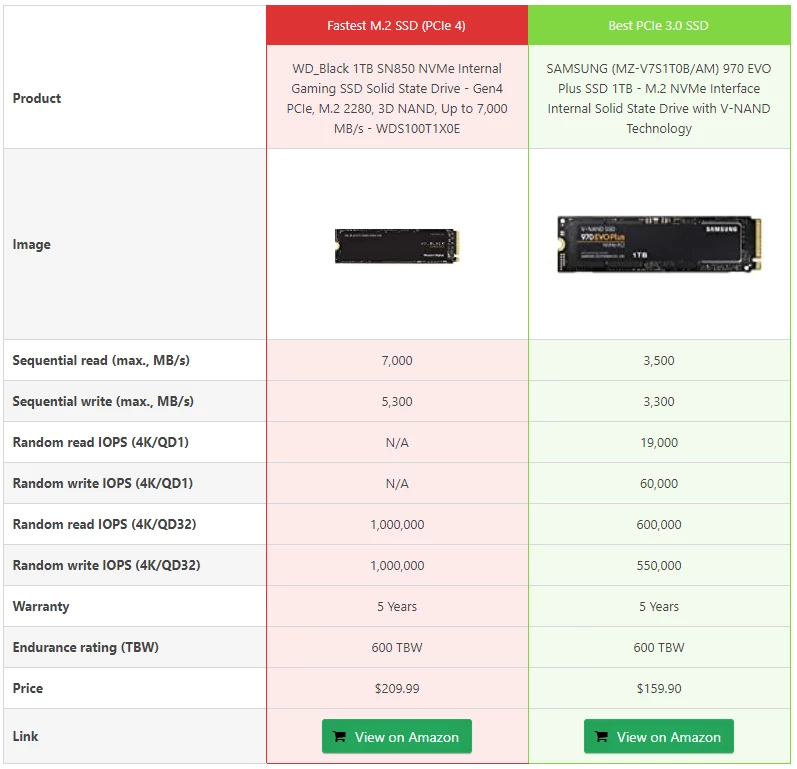The width and height of the screenshot is (797, 769).
Task: Click the SAMSUNG 970 EVO Plus product title
Action: coord(659,98)
